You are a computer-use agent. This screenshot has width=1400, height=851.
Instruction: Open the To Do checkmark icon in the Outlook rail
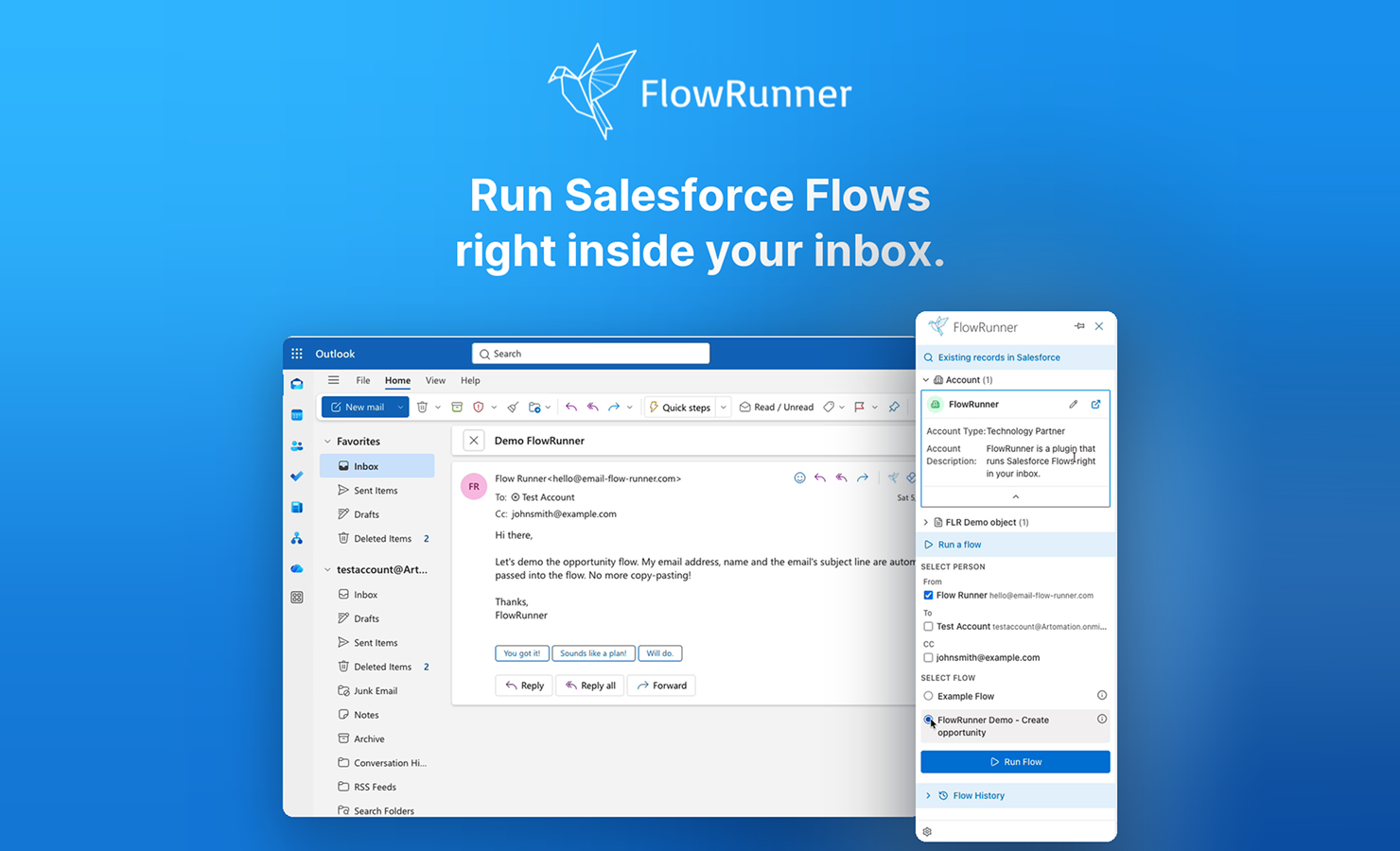pyautogui.click(x=297, y=477)
